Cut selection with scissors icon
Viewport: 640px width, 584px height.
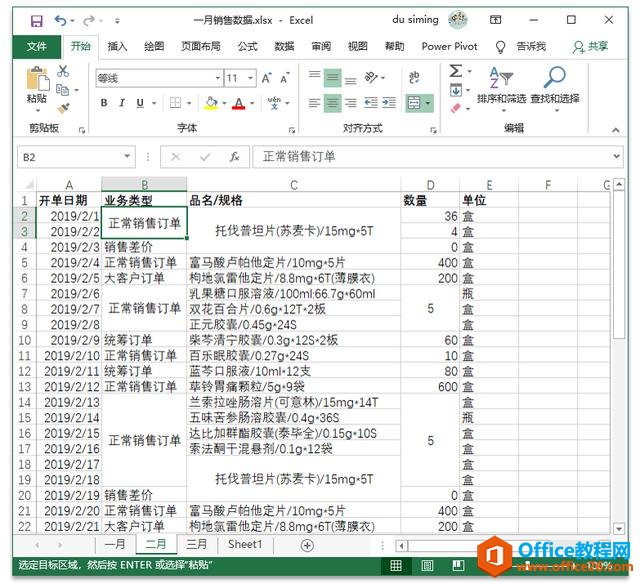click(x=63, y=71)
